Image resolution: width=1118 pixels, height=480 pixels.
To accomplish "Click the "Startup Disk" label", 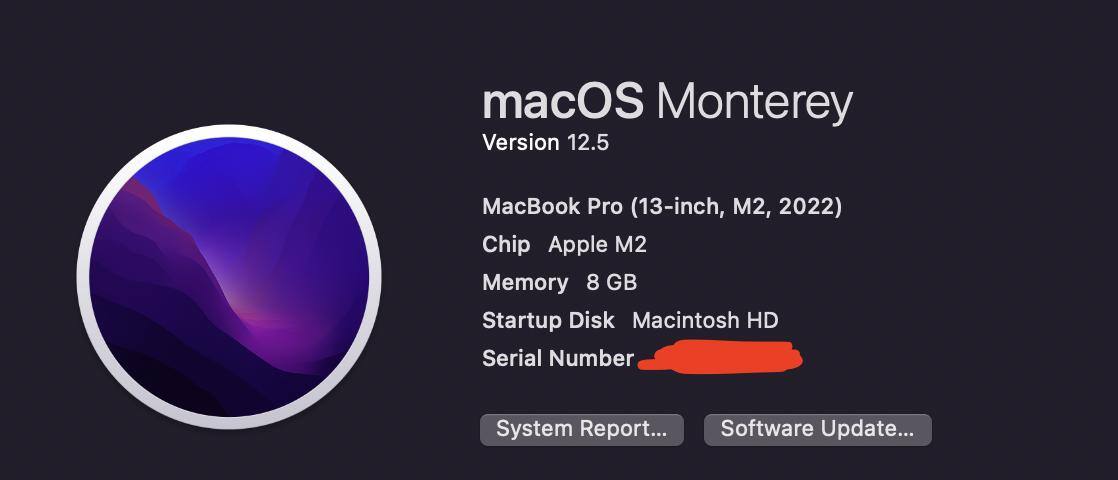I will click(546, 321).
